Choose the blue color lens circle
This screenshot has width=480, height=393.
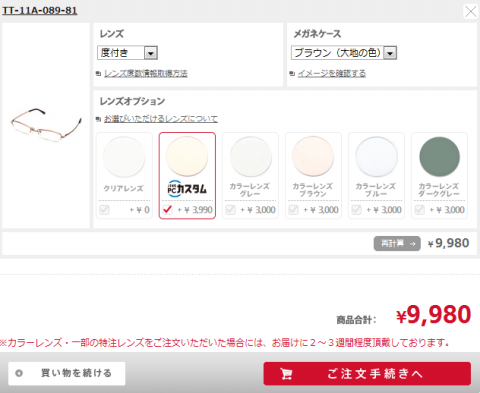pyautogui.click(x=376, y=157)
